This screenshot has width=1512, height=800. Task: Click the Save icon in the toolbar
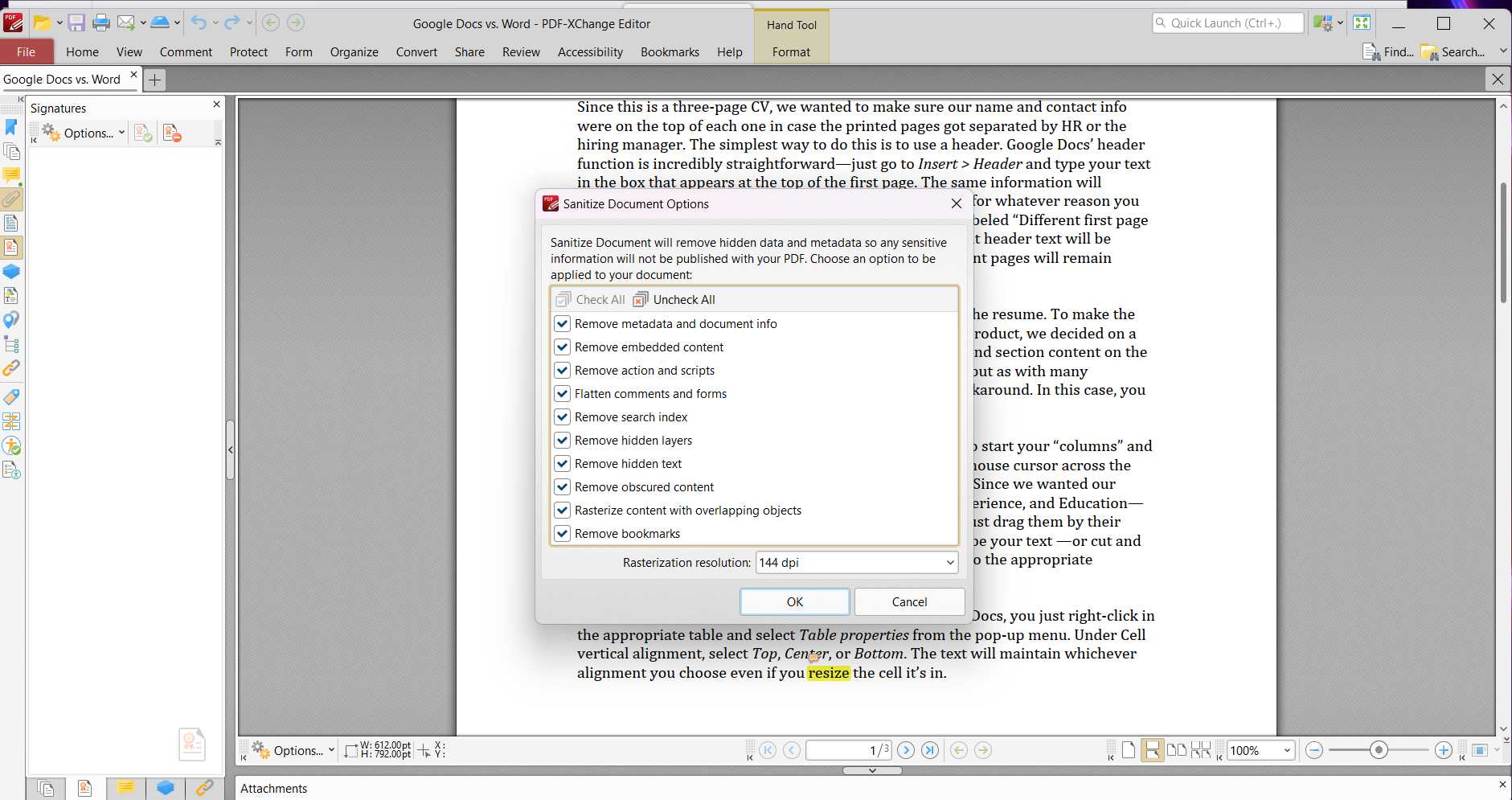(x=76, y=23)
